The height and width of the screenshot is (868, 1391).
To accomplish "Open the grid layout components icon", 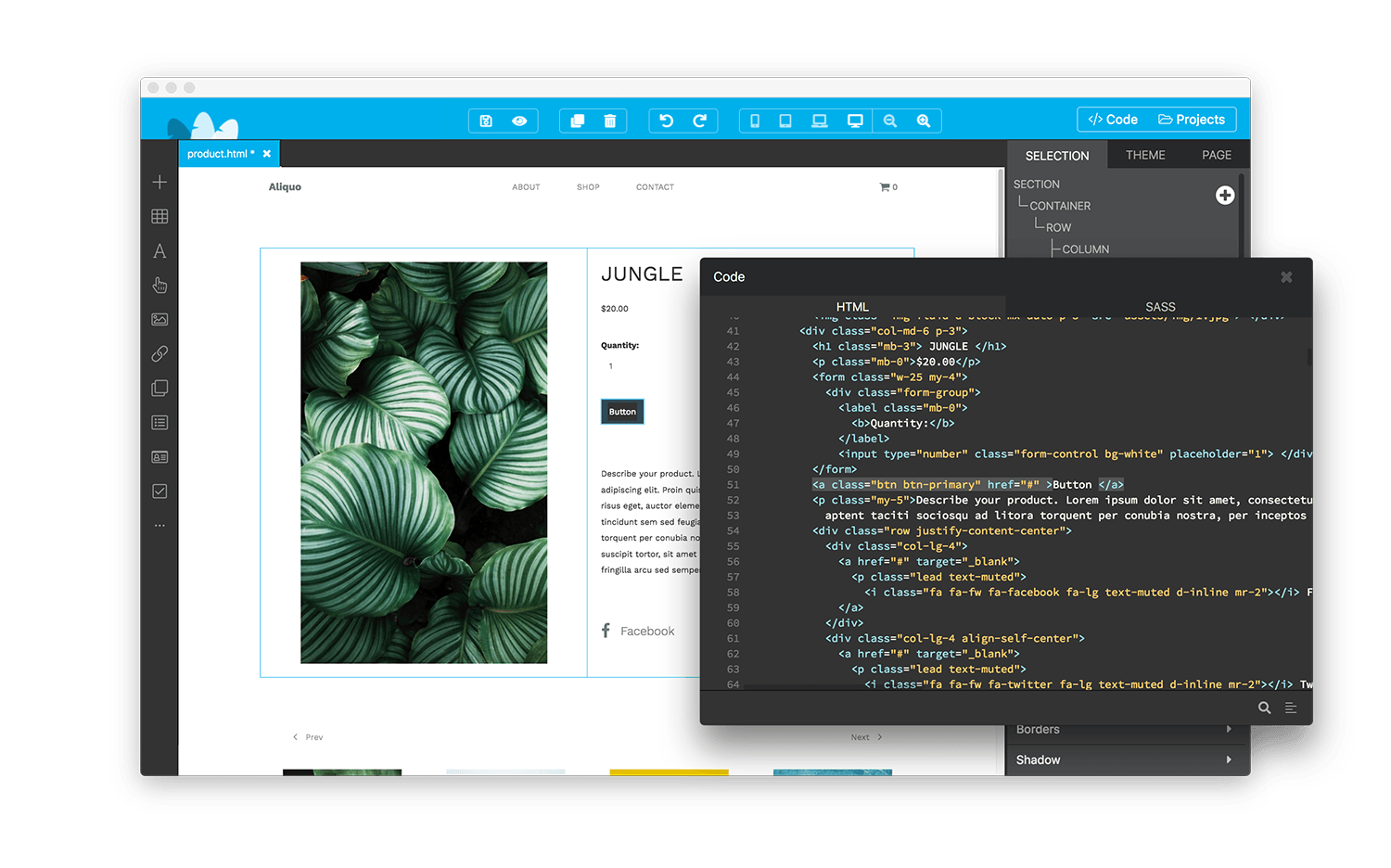I will (x=160, y=216).
